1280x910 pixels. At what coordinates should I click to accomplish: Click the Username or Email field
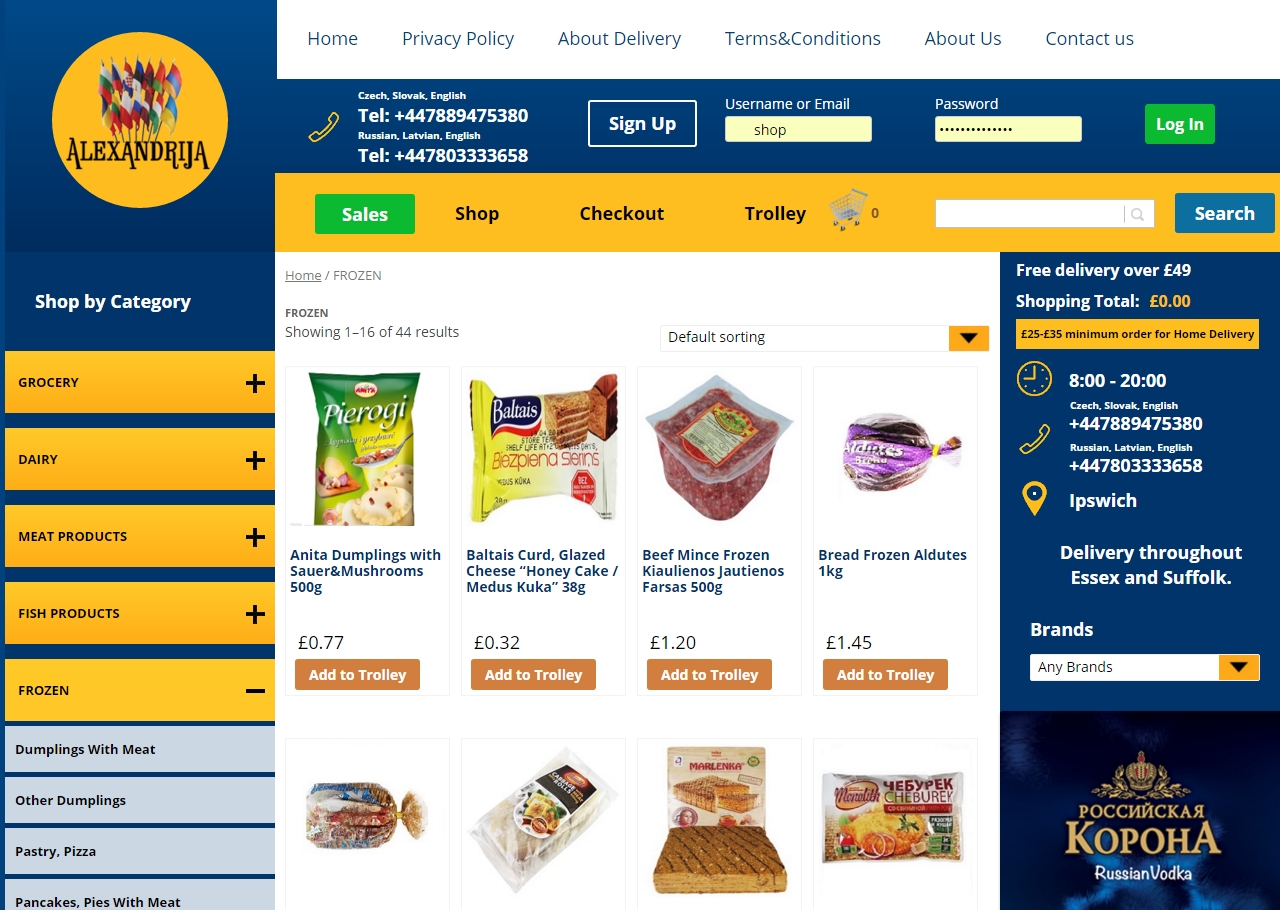798,129
